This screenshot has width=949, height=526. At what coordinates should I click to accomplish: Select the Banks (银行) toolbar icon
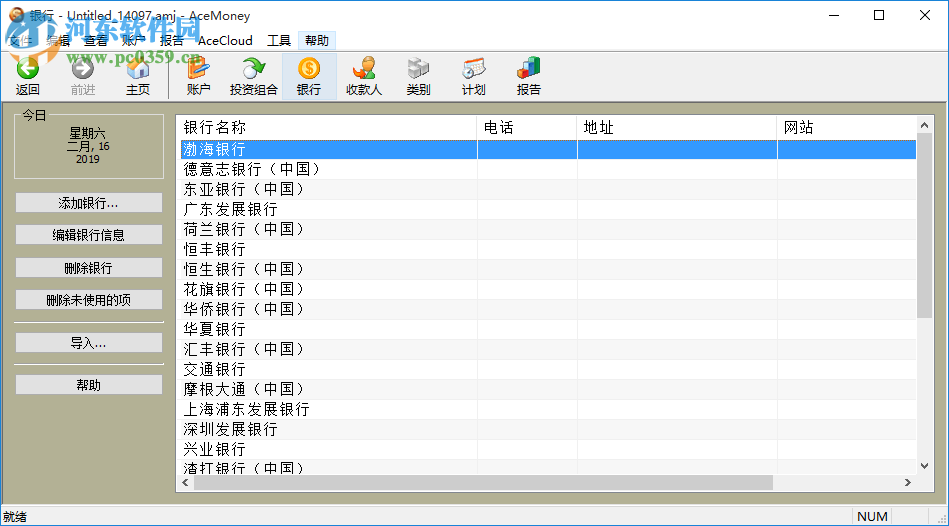[309, 76]
